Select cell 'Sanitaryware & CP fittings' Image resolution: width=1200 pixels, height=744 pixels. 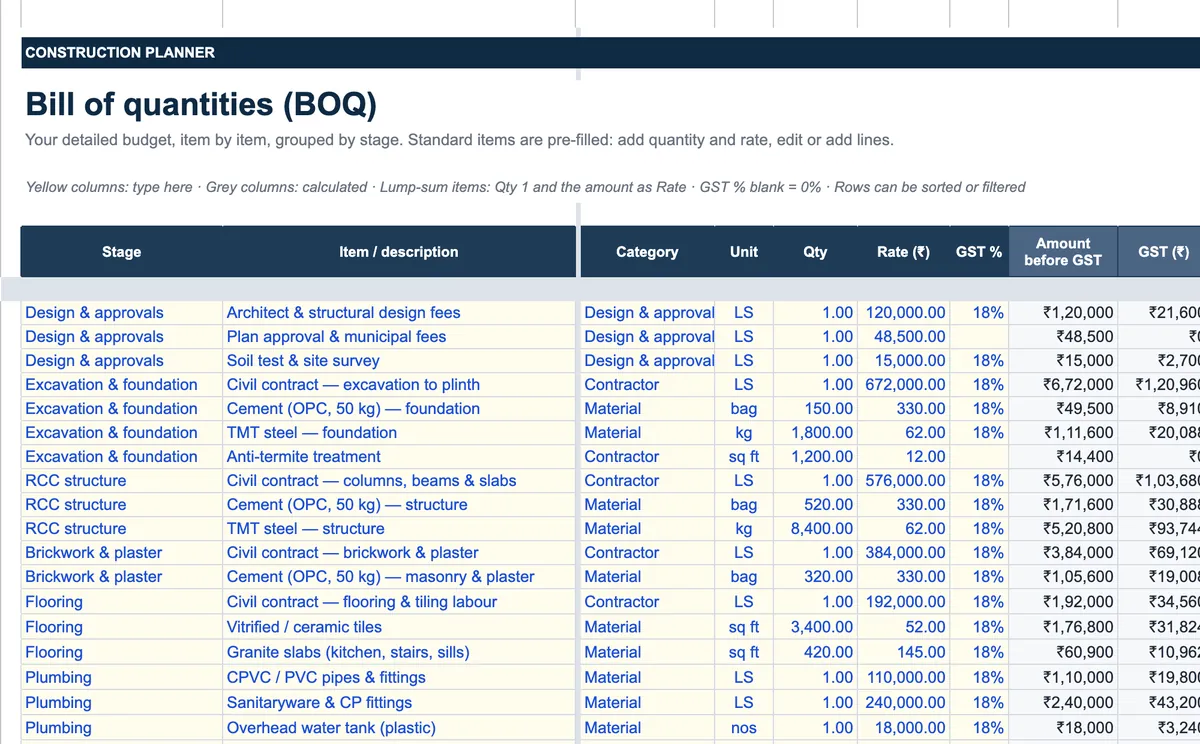(399, 703)
